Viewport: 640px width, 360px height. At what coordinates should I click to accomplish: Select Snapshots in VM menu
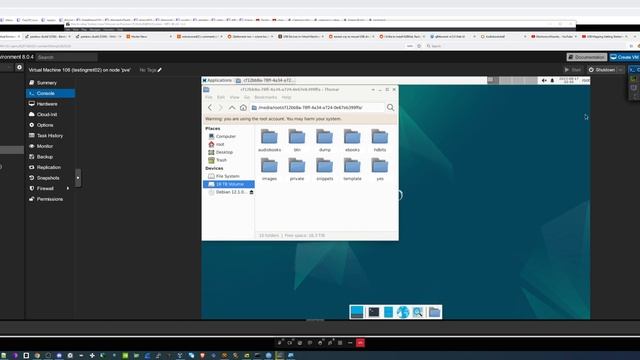click(x=50, y=178)
